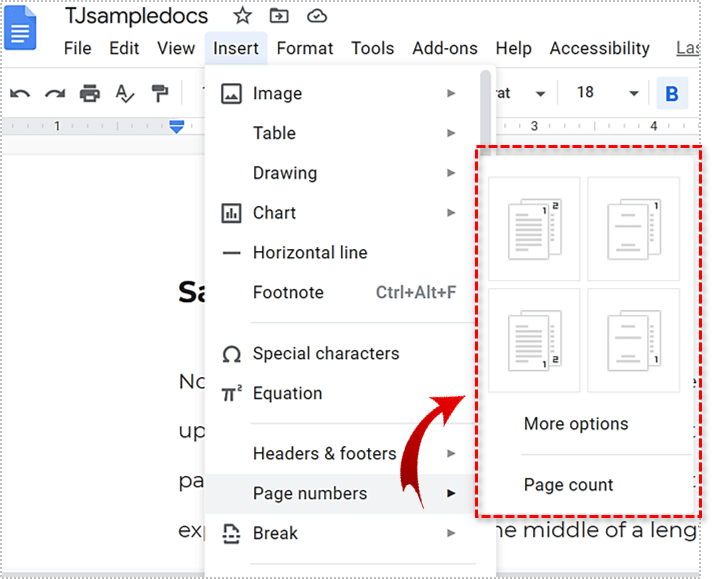
Task: Choose More options for page numbers
Action: tap(576, 424)
